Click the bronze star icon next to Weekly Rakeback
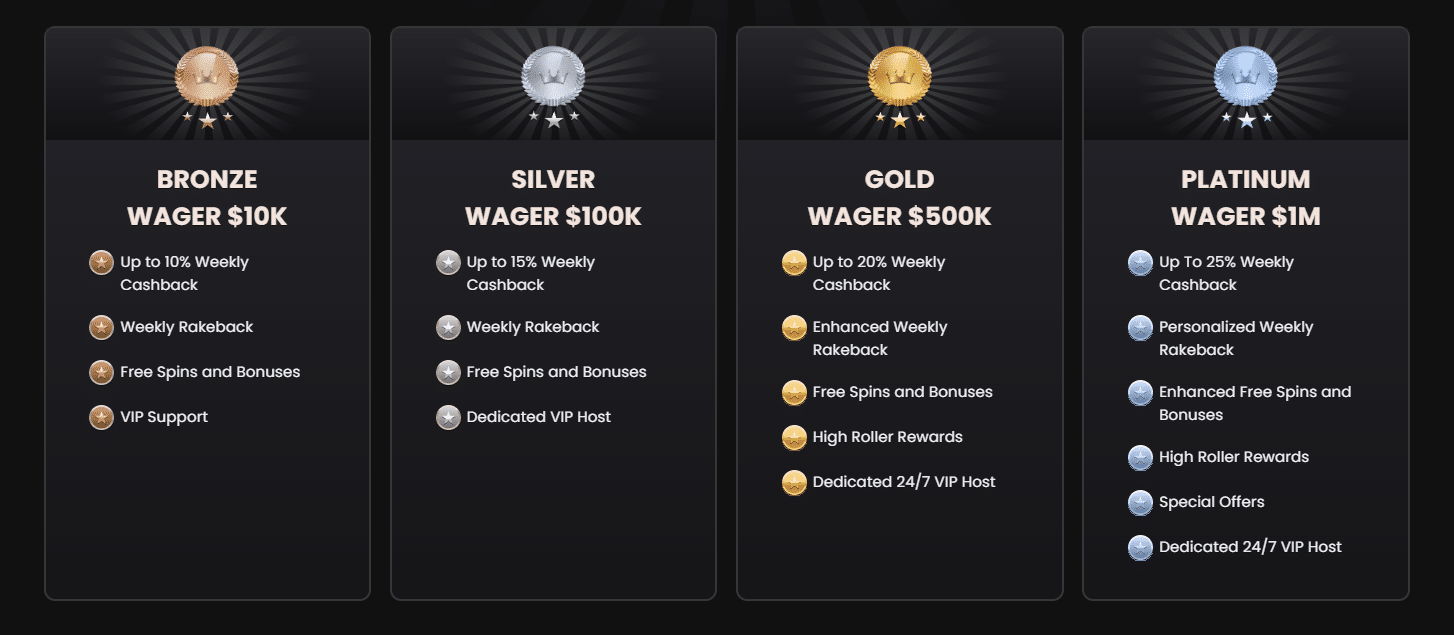The width and height of the screenshot is (1454, 635). [101, 327]
